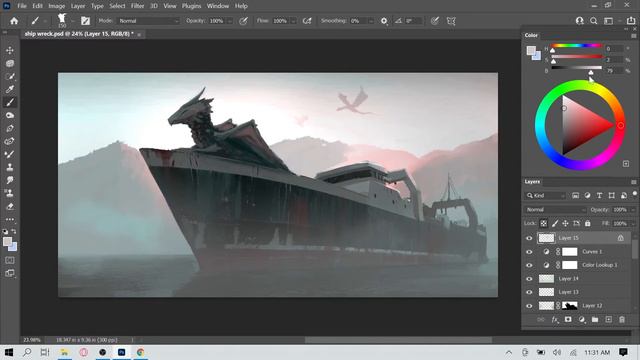Add a layer mask
640x360 pixels.
coord(568,320)
